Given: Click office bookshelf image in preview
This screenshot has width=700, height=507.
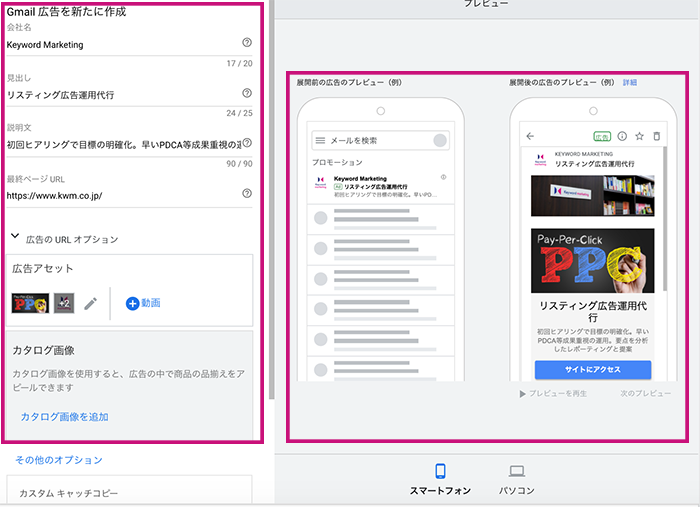Looking at the screenshot, I should click(x=592, y=195).
